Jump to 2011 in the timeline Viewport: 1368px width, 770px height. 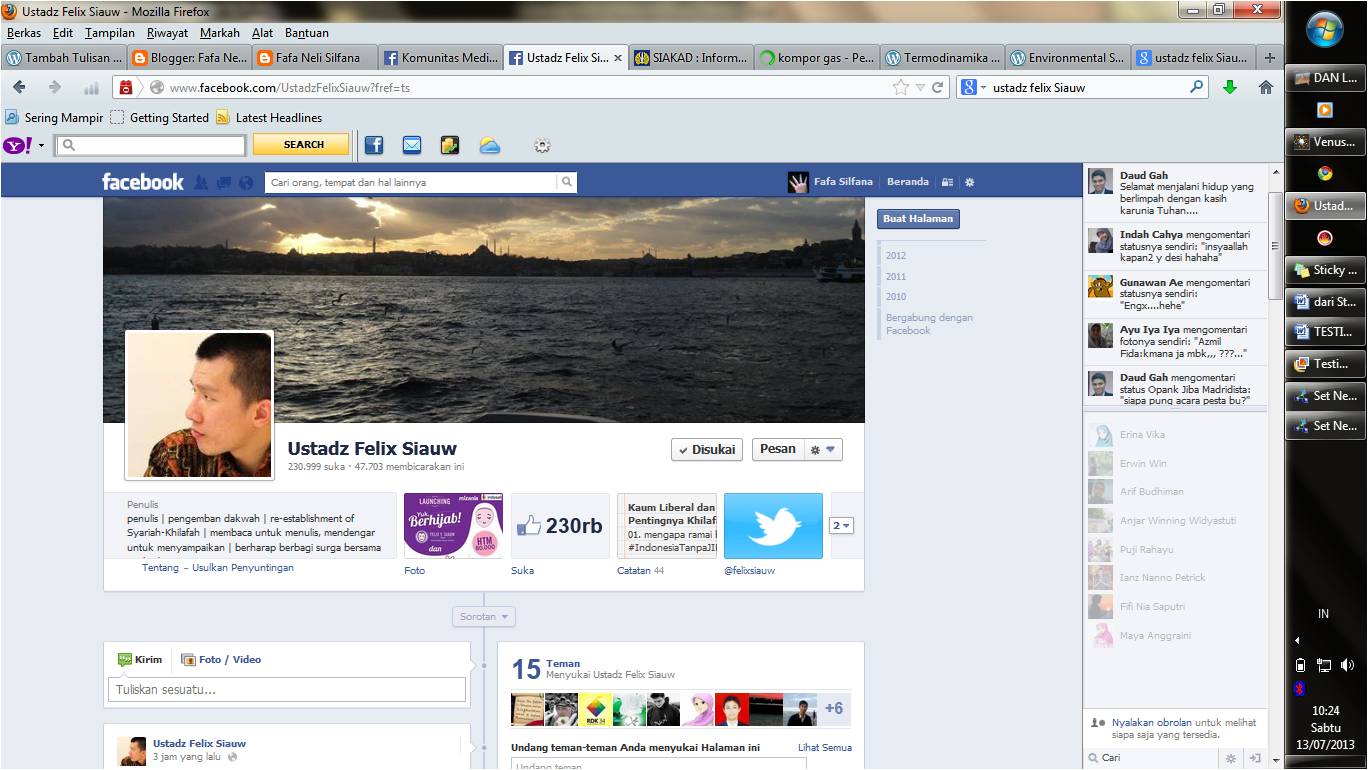896,277
